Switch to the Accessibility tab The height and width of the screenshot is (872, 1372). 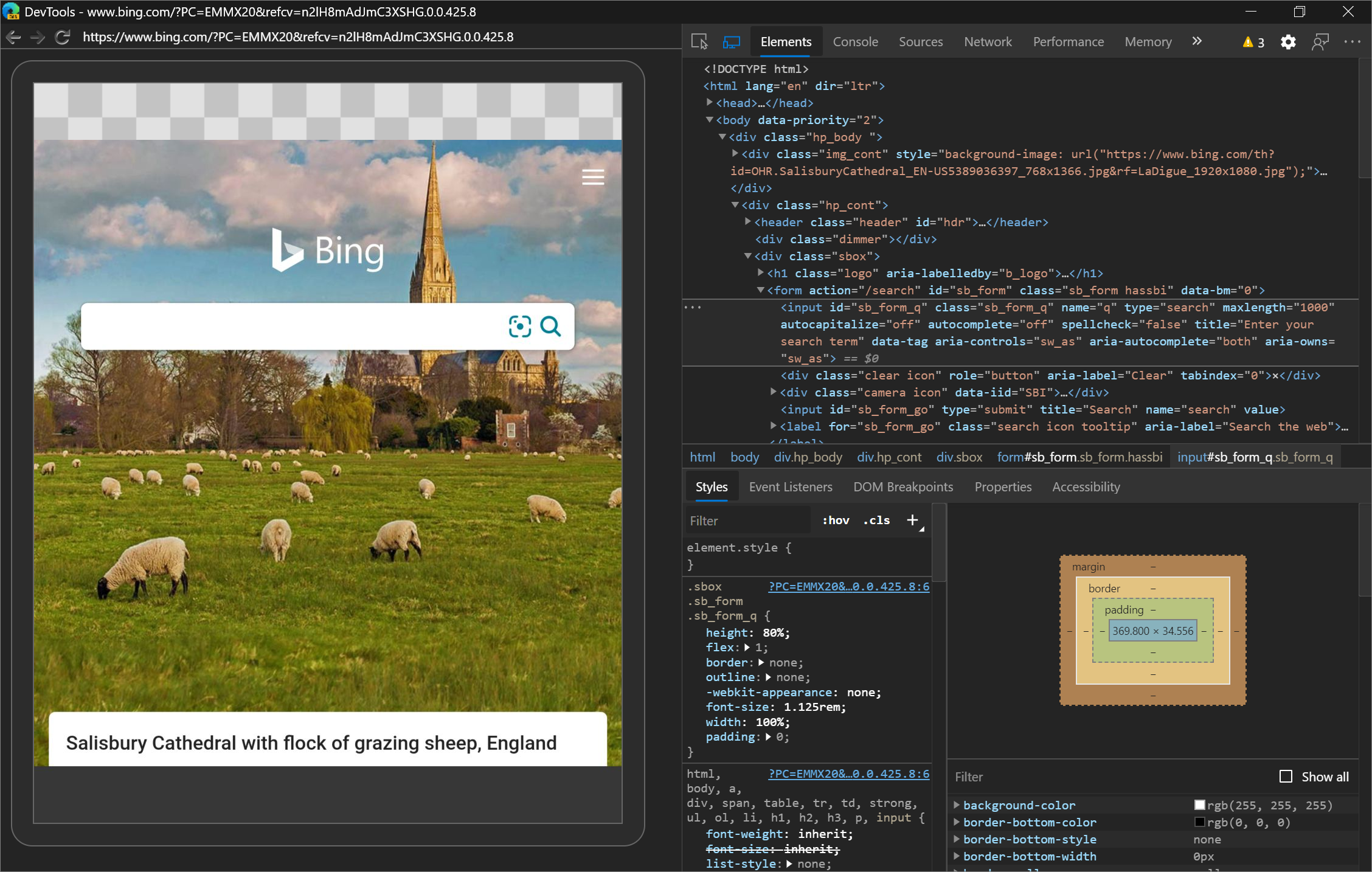click(x=1086, y=486)
